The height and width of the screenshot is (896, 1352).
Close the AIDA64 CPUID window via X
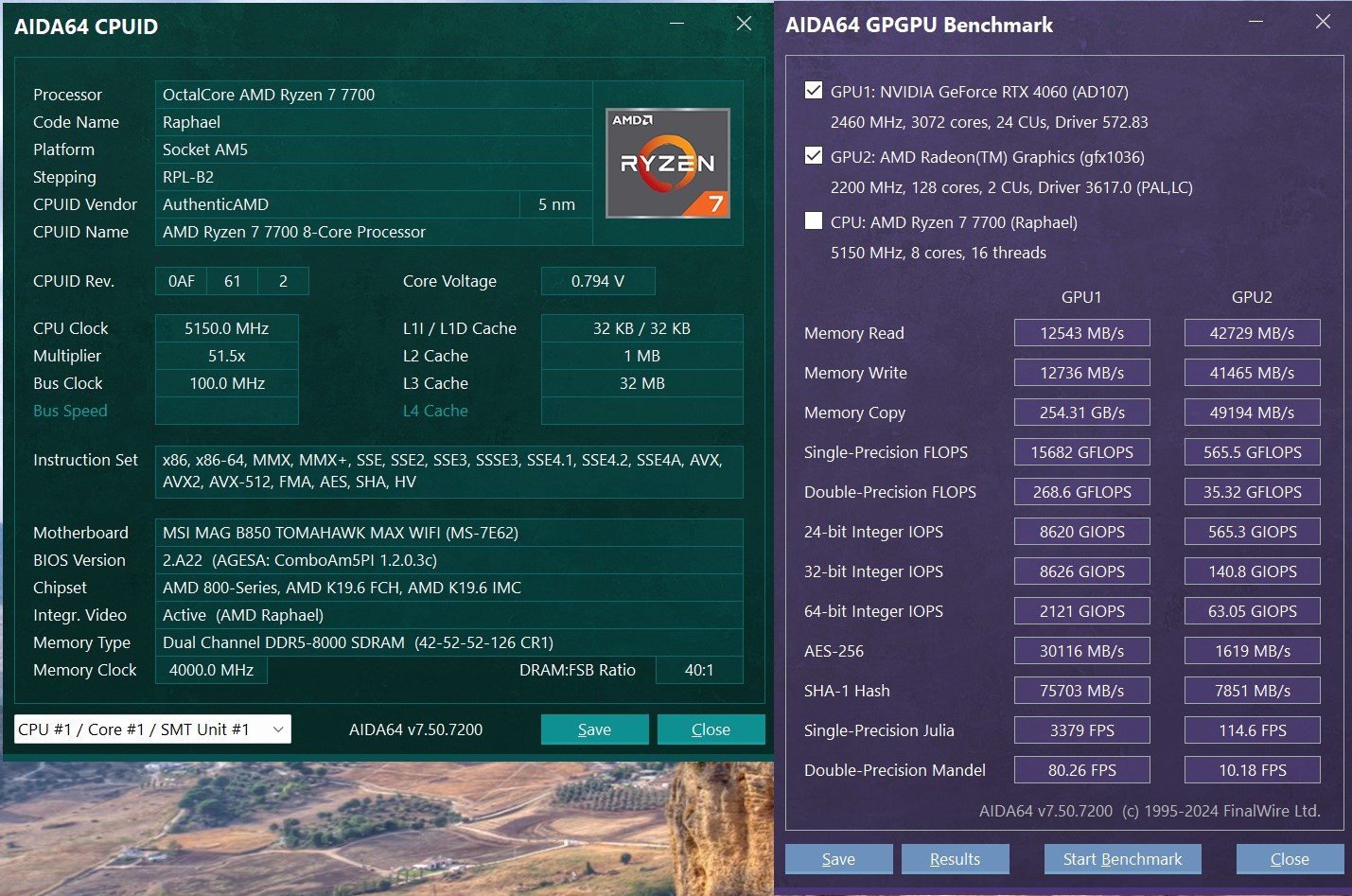744,24
